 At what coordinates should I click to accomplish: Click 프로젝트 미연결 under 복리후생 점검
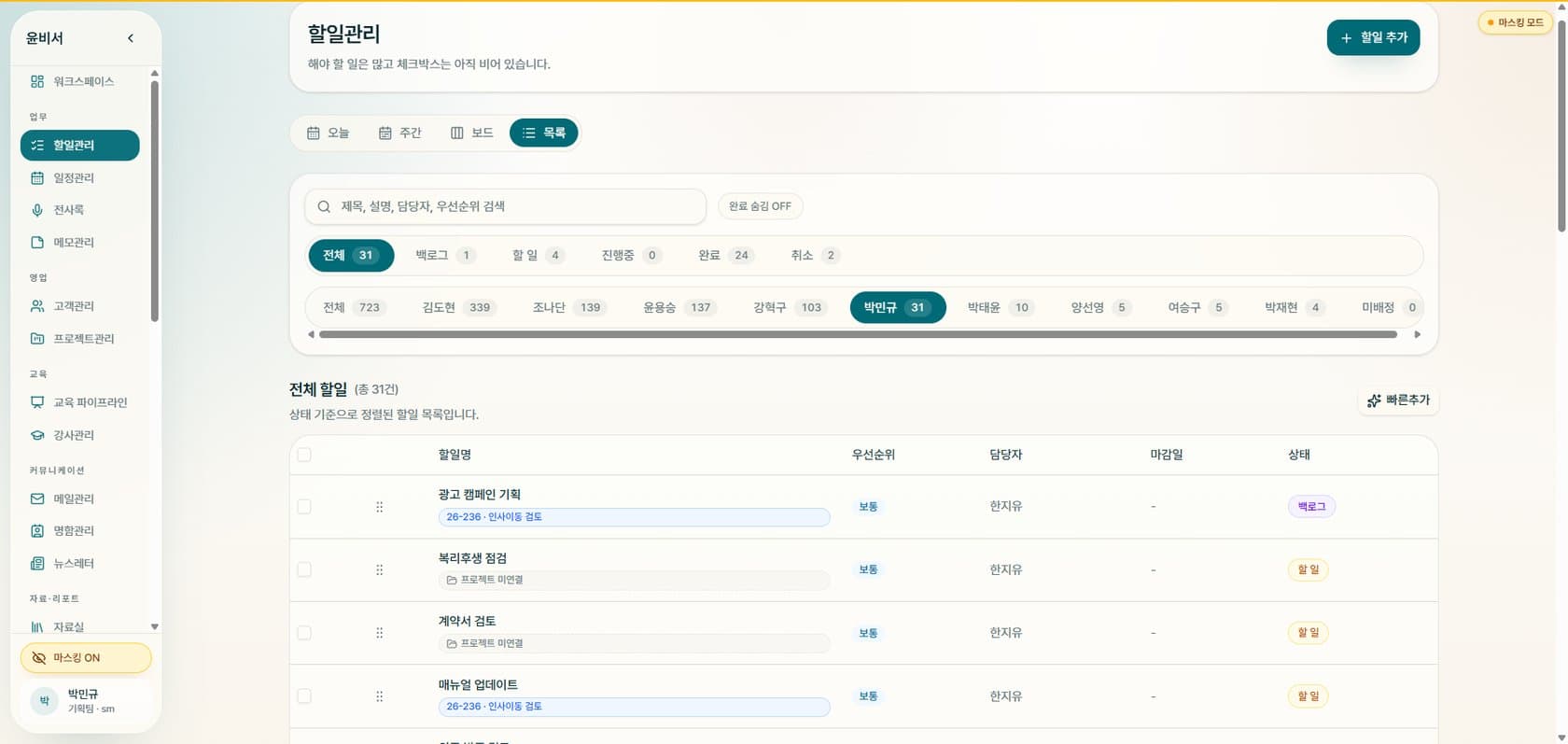634,580
